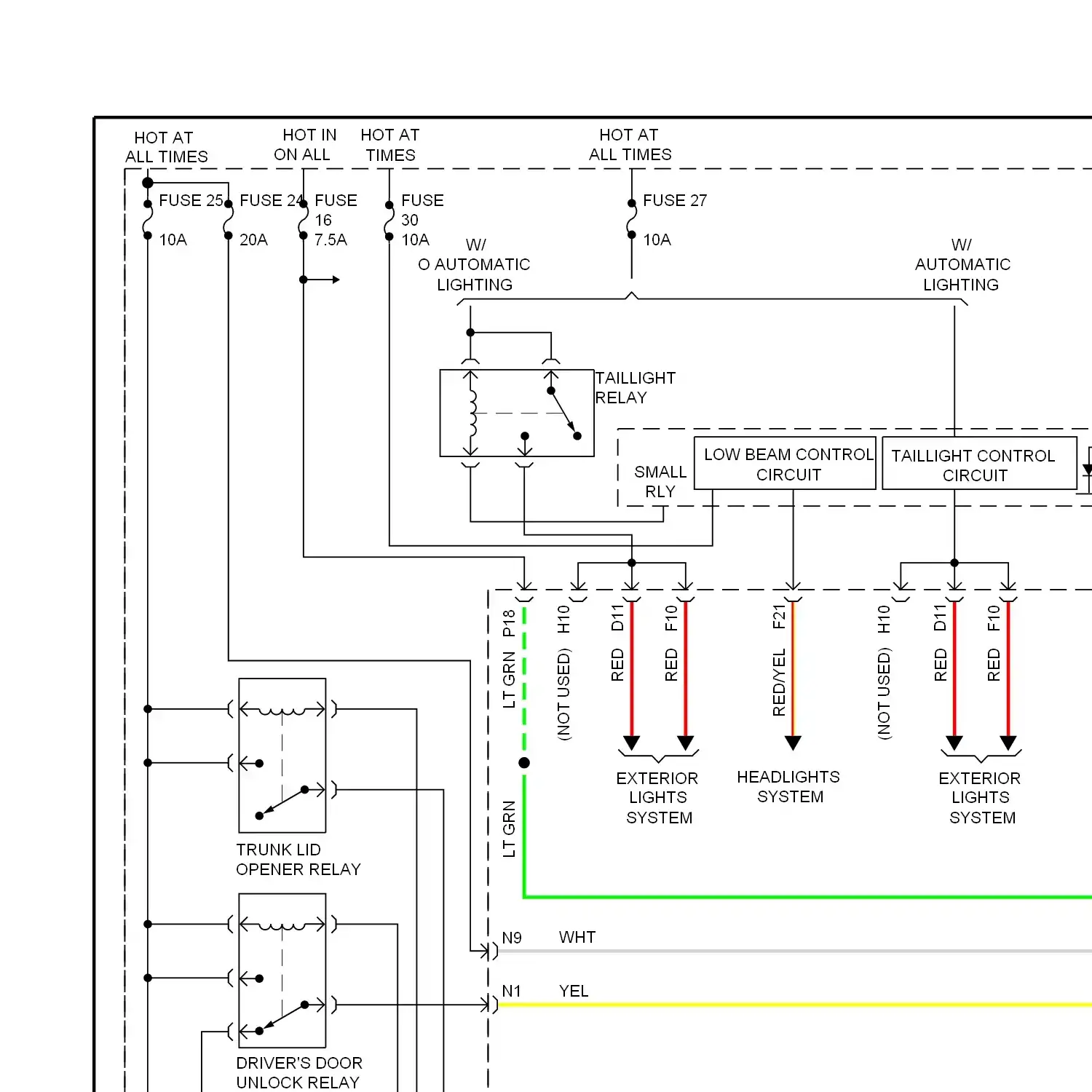Click the Fuse 30 10A fuse symbol
Image resolution: width=1092 pixels, height=1092 pixels.
click(389, 221)
